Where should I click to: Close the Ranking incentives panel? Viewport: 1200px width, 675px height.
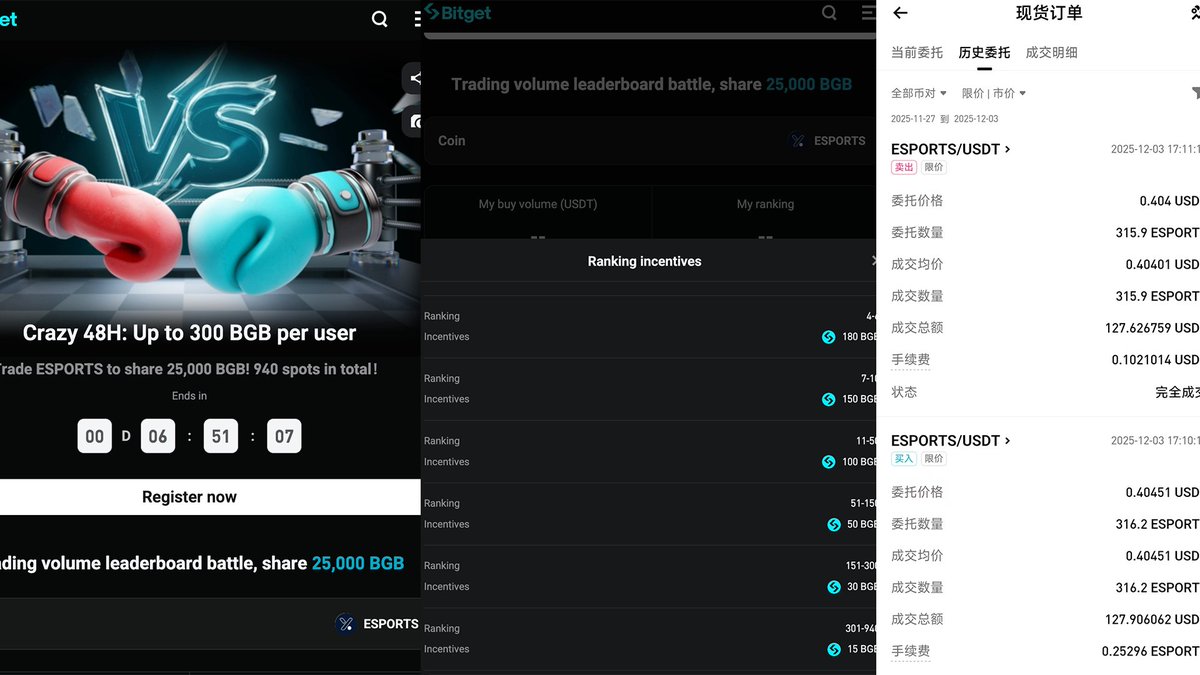click(872, 261)
